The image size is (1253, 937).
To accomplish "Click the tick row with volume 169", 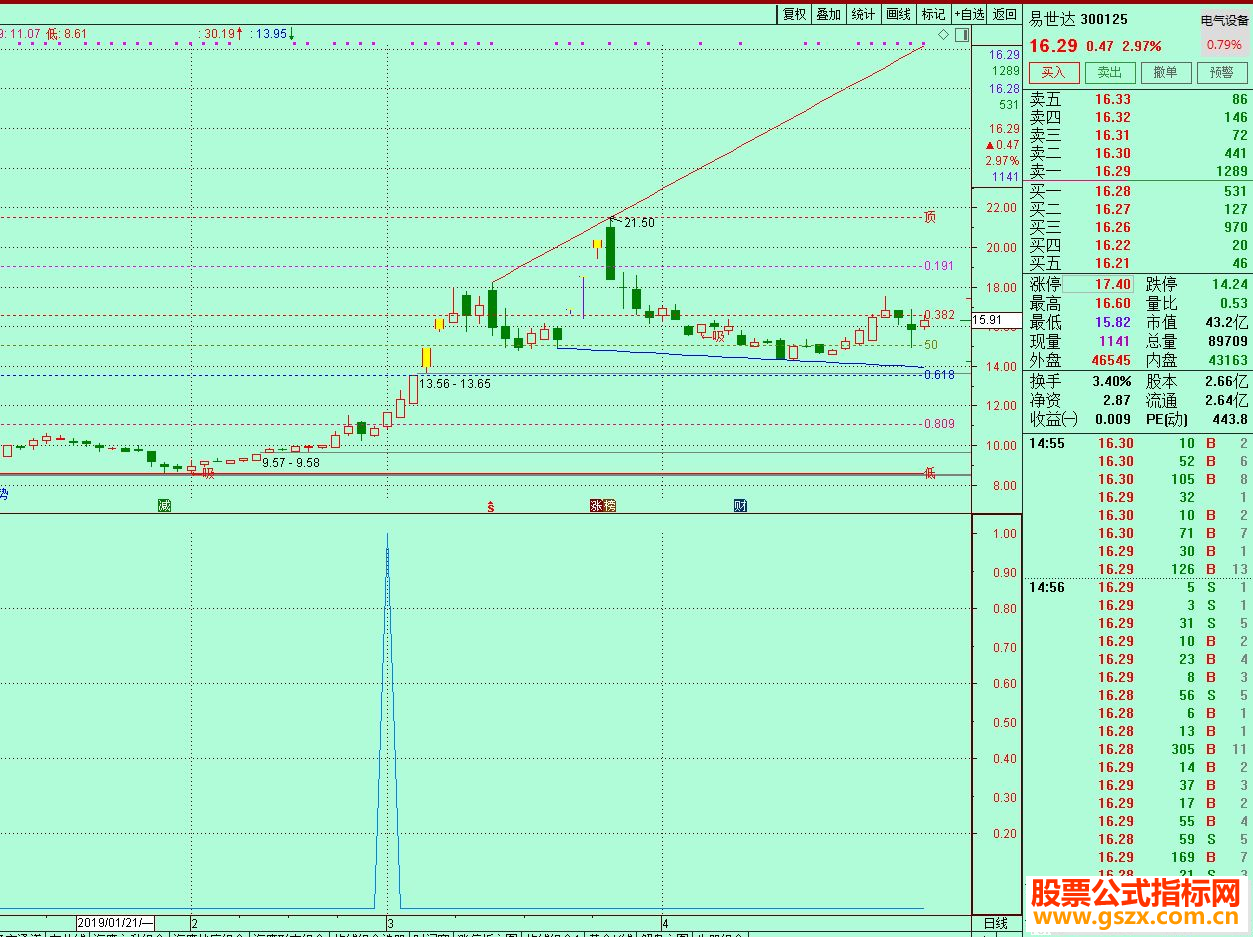I will click(1138, 857).
